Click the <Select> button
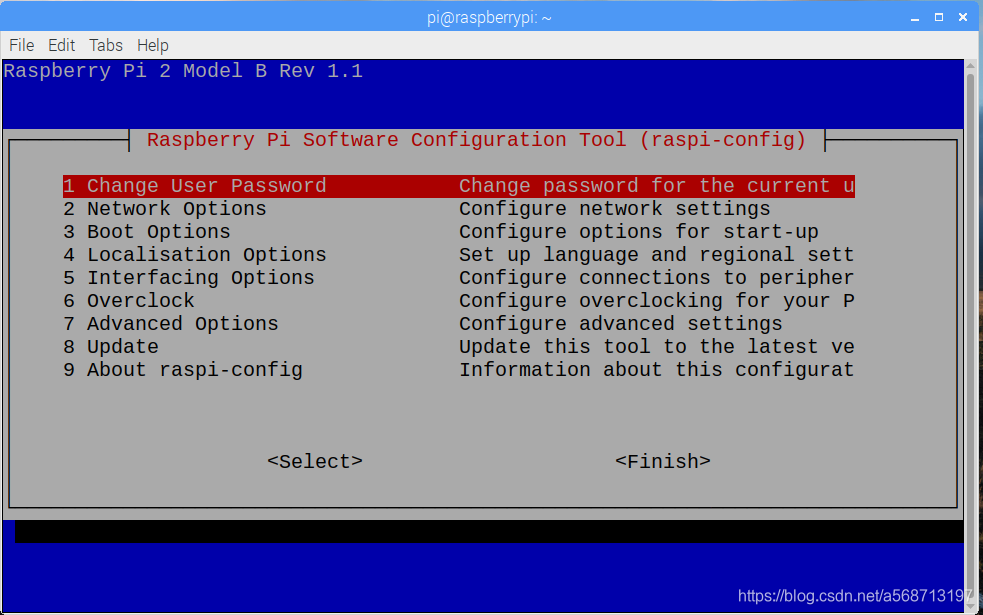Image resolution: width=983 pixels, height=615 pixels. point(315,461)
